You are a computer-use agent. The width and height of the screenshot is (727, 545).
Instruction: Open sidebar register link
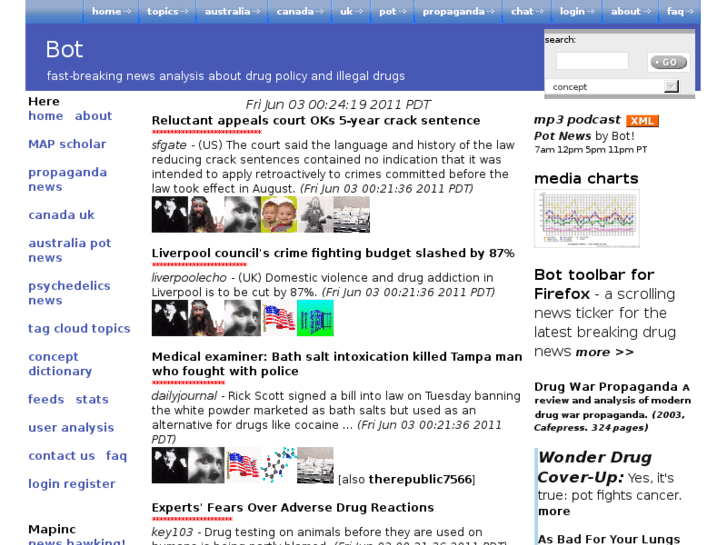click(x=90, y=484)
